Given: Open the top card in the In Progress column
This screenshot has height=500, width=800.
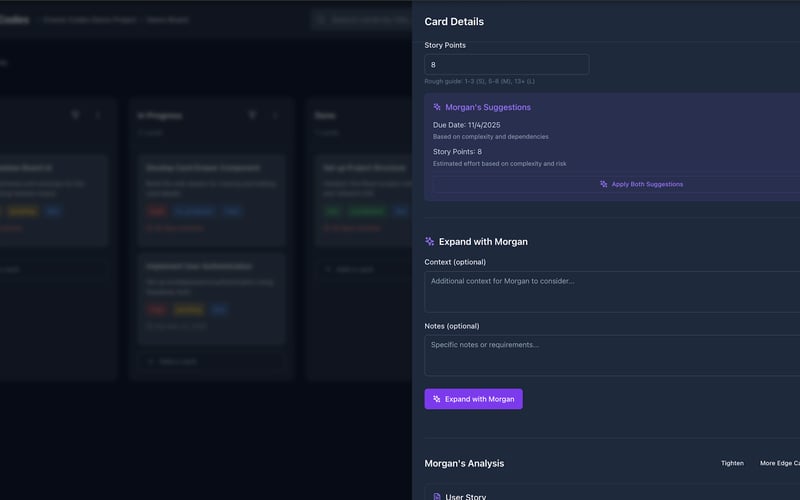Looking at the screenshot, I should (x=211, y=196).
